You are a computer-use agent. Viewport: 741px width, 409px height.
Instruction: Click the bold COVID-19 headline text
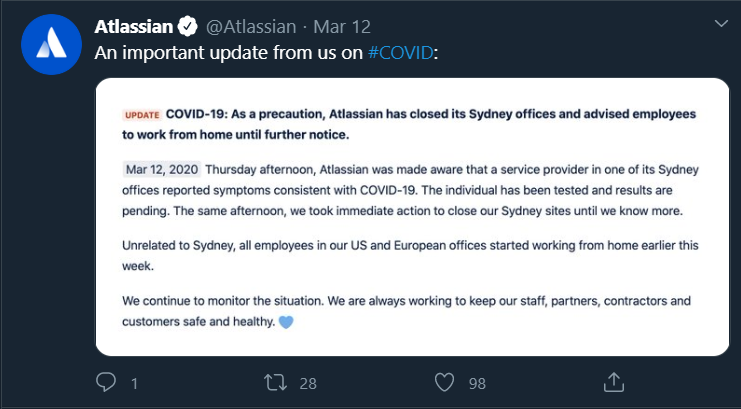tap(409, 124)
